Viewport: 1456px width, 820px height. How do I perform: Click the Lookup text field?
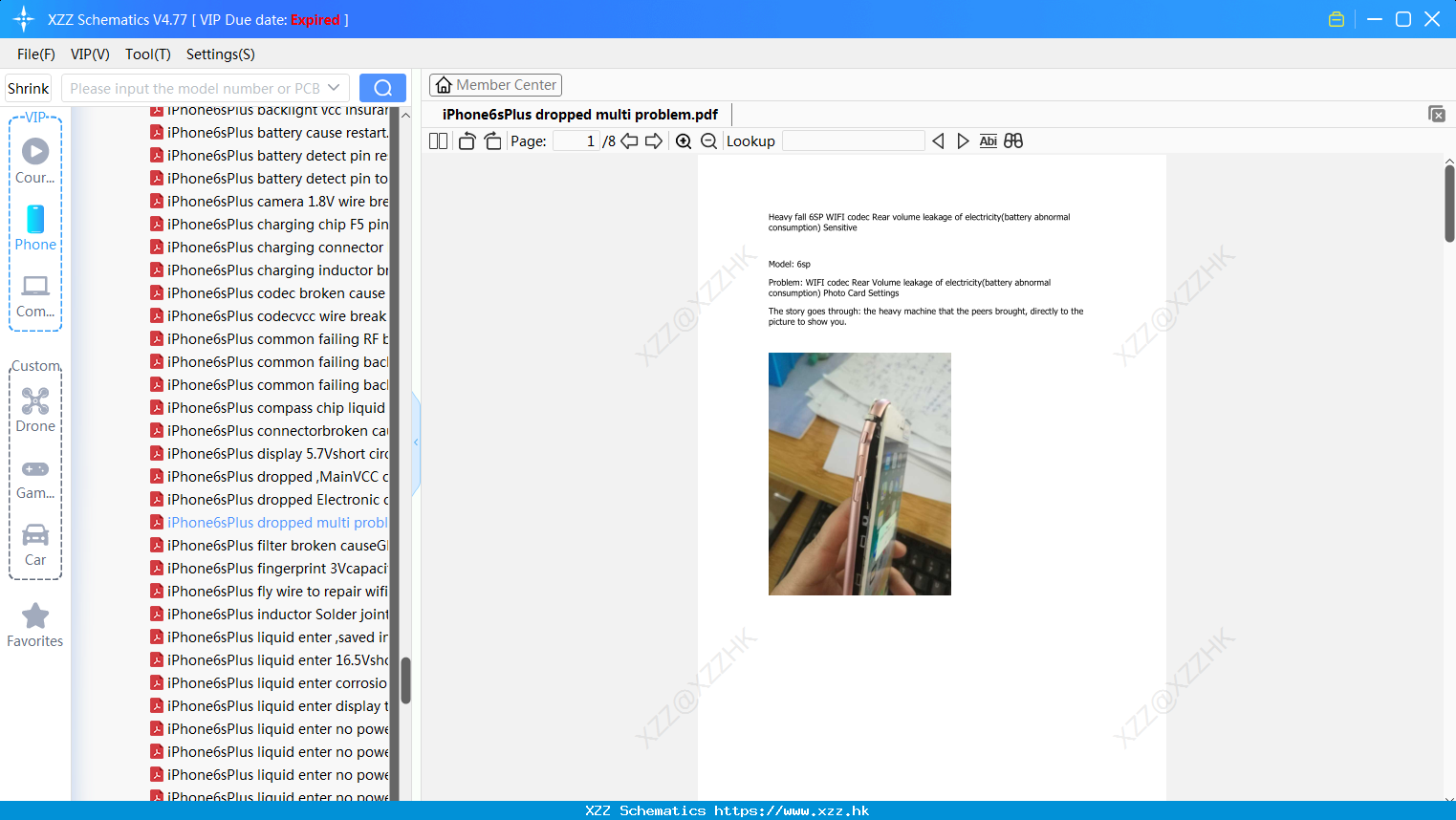coord(853,141)
